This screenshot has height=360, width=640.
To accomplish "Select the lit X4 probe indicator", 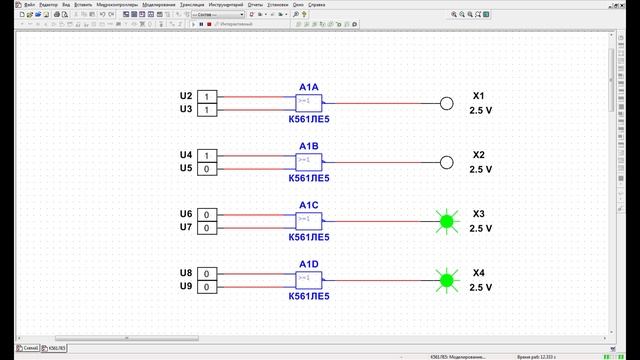I will 447,280.
